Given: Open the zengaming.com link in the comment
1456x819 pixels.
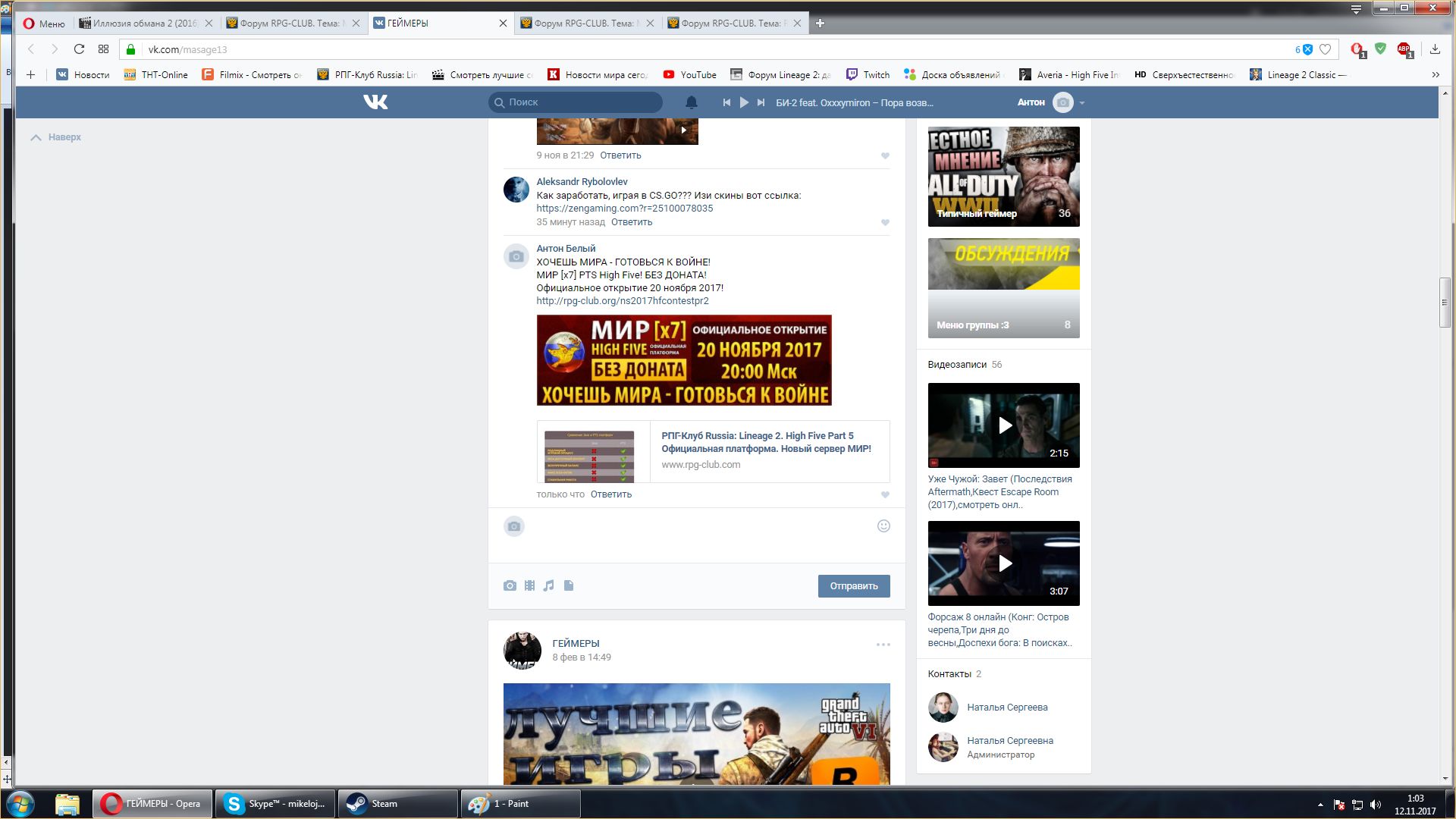Looking at the screenshot, I should 624,209.
